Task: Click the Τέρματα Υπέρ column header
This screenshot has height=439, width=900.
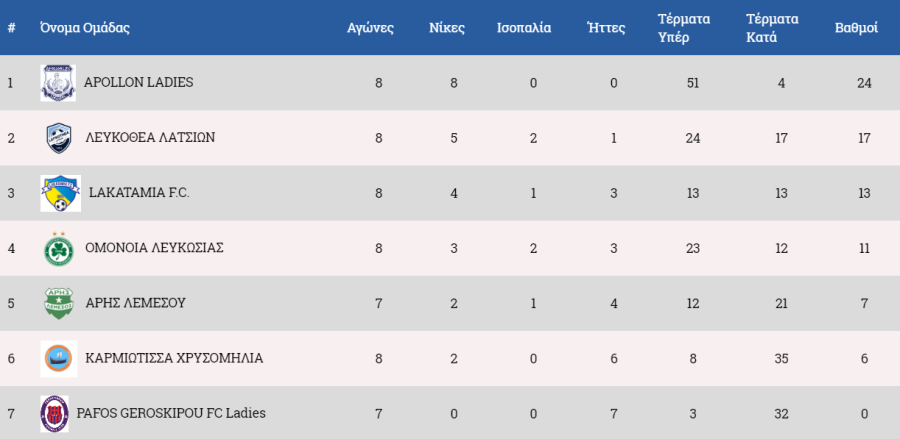Action: pos(684,28)
